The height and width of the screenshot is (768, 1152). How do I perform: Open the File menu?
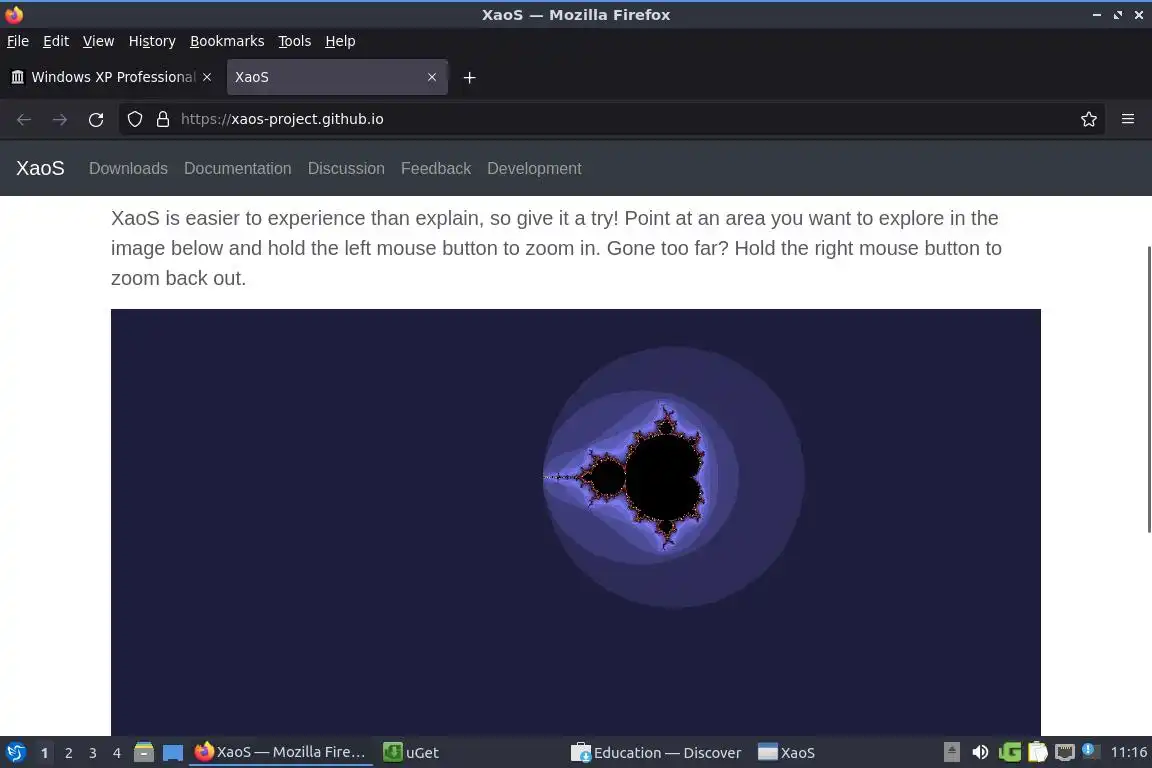click(18, 41)
